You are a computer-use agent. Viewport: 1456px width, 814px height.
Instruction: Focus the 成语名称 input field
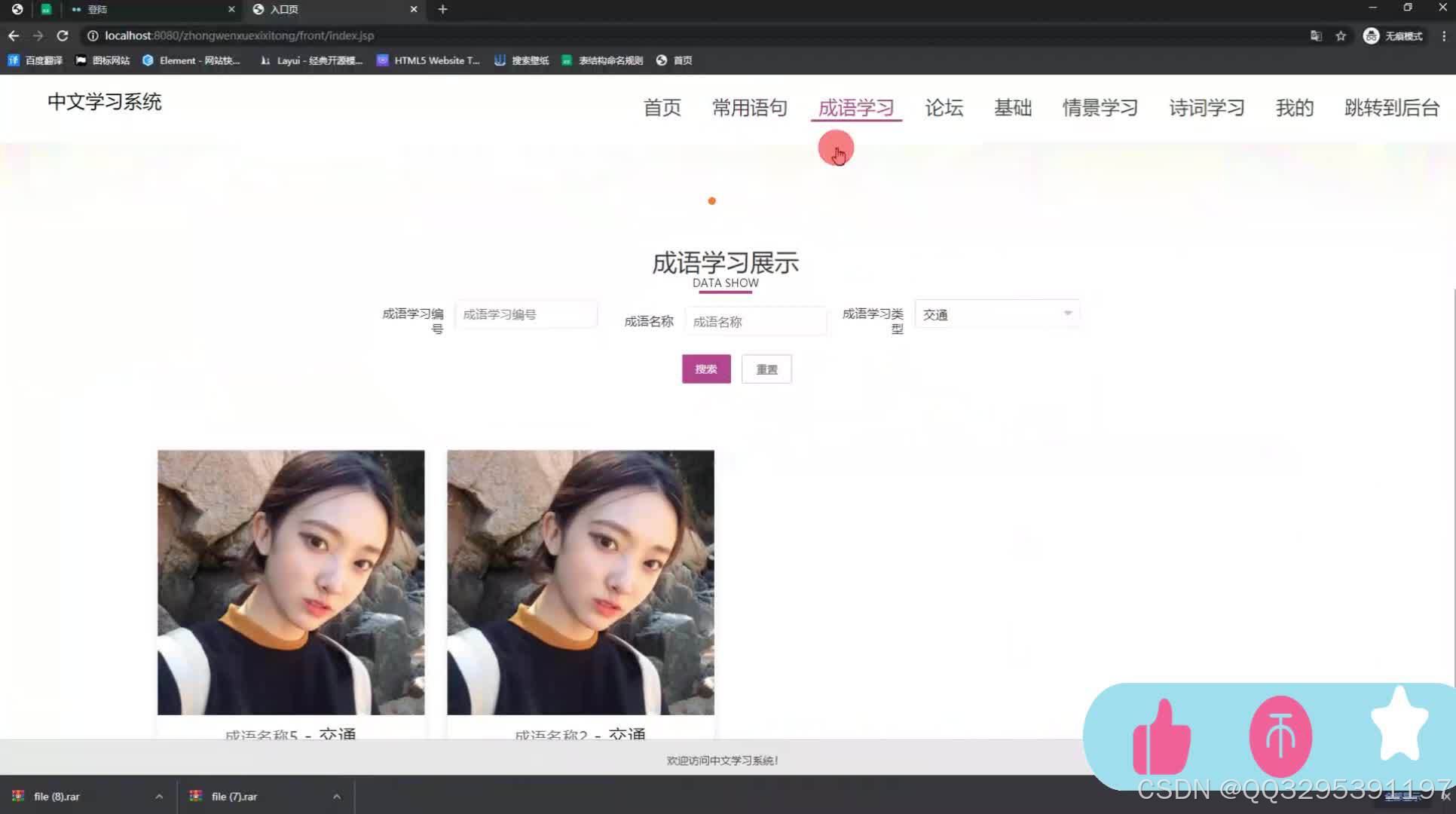point(756,322)
